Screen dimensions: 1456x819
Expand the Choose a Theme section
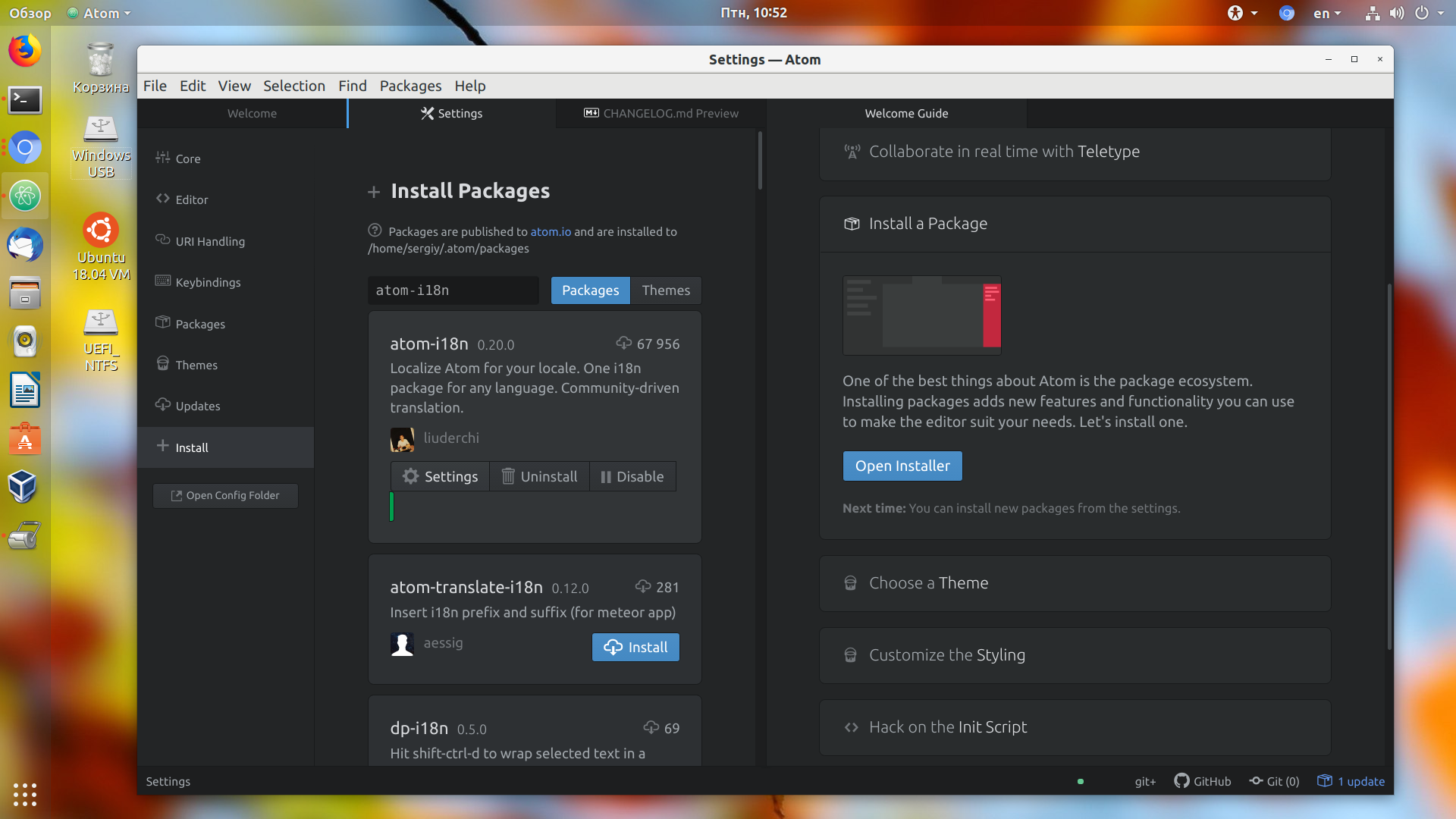[1075, 583]
